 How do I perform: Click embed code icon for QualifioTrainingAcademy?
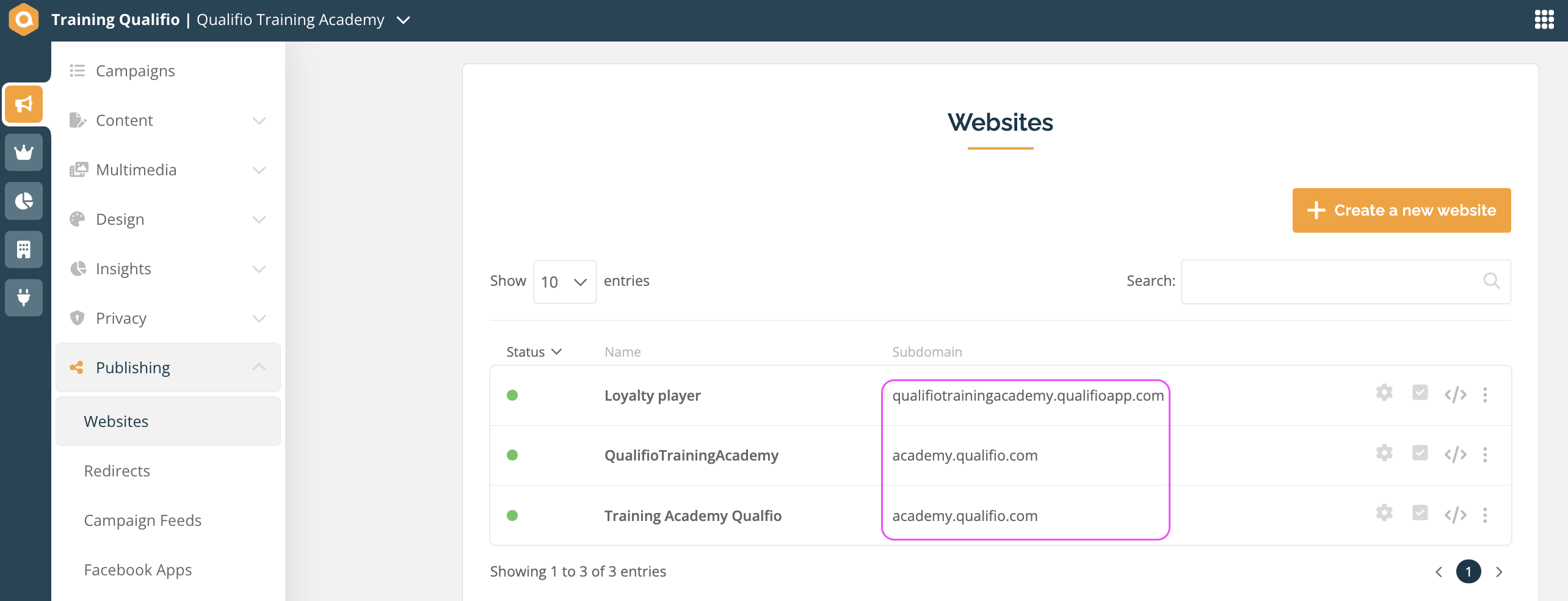pyautogui.click(x=1456, y=454)
